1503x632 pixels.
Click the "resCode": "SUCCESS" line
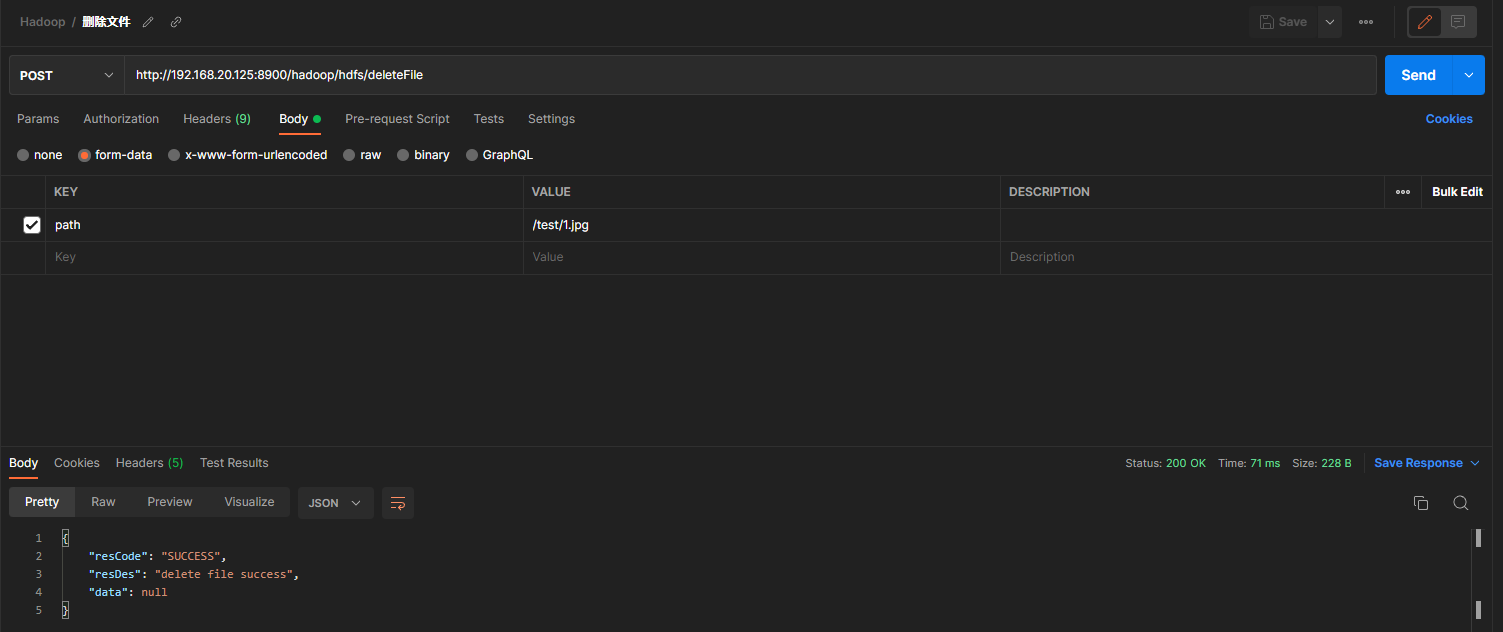point(158,556)
